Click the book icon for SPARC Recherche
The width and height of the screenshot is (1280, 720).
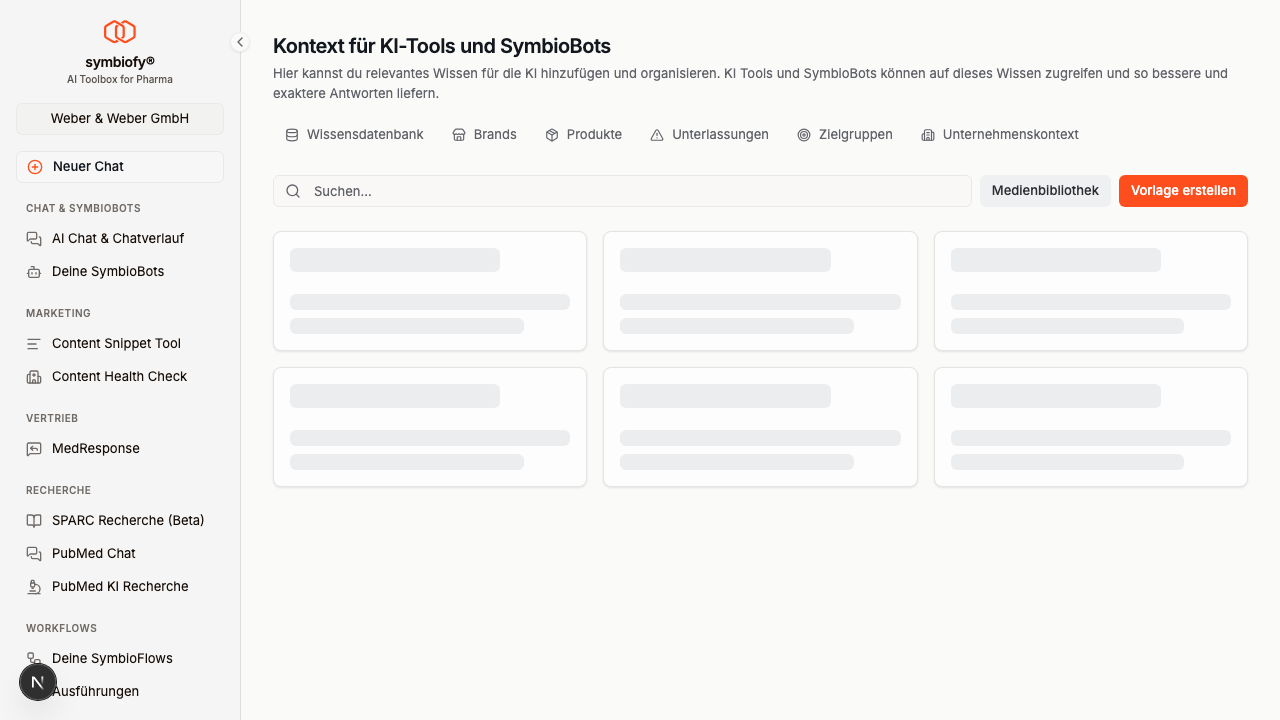[34, 521]
